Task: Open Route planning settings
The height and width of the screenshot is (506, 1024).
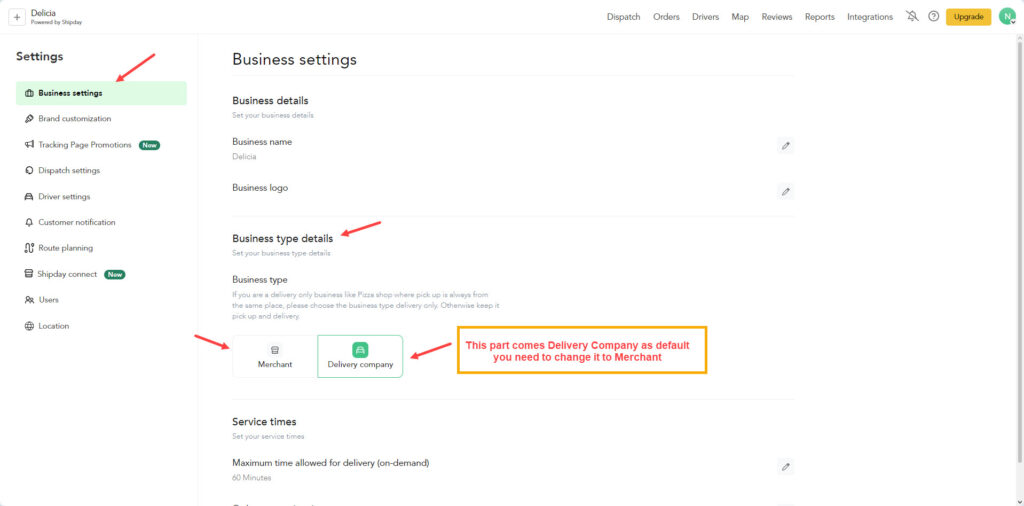Action: (x=65, y=248)
